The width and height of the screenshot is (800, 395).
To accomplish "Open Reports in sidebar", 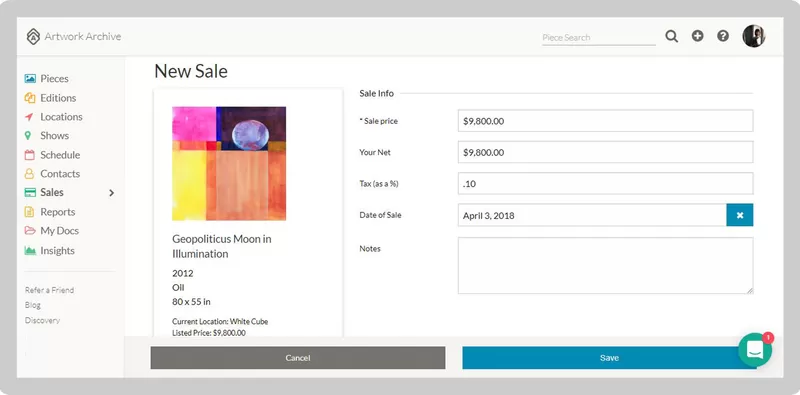I will [x=58, y=212].
